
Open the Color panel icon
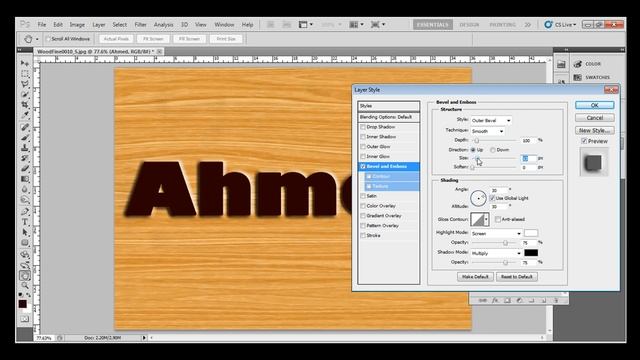(578, 64)
